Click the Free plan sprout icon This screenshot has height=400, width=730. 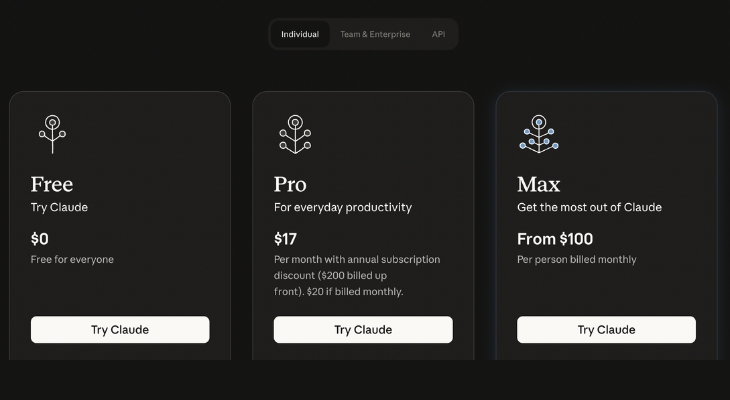(x=52, y=134)
